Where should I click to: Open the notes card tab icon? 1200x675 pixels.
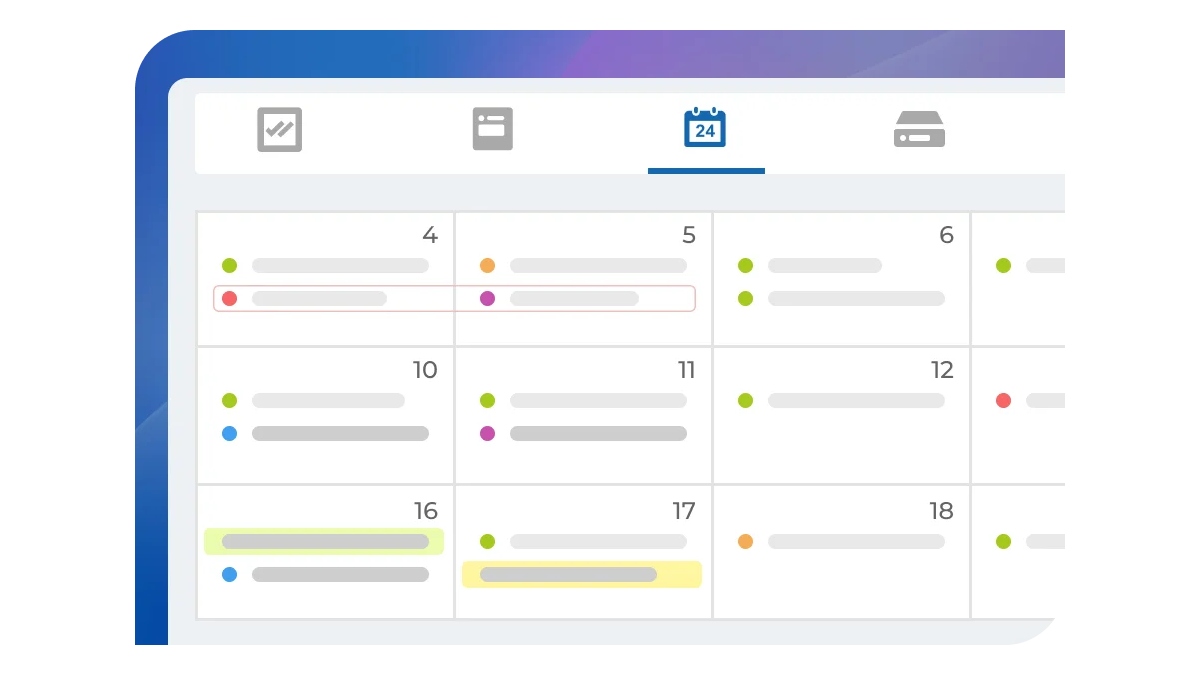pyautogui.click(x=493, y=129)
